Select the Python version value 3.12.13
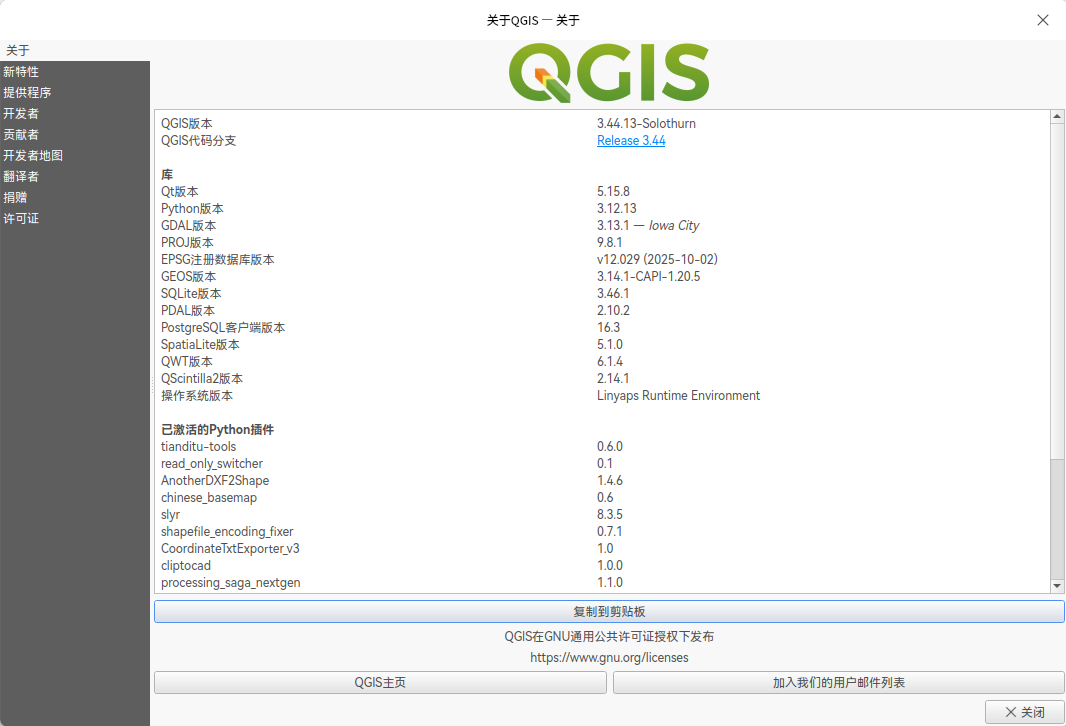Image resolution: width=1066 pixels, height=726 pixels. 617,209
